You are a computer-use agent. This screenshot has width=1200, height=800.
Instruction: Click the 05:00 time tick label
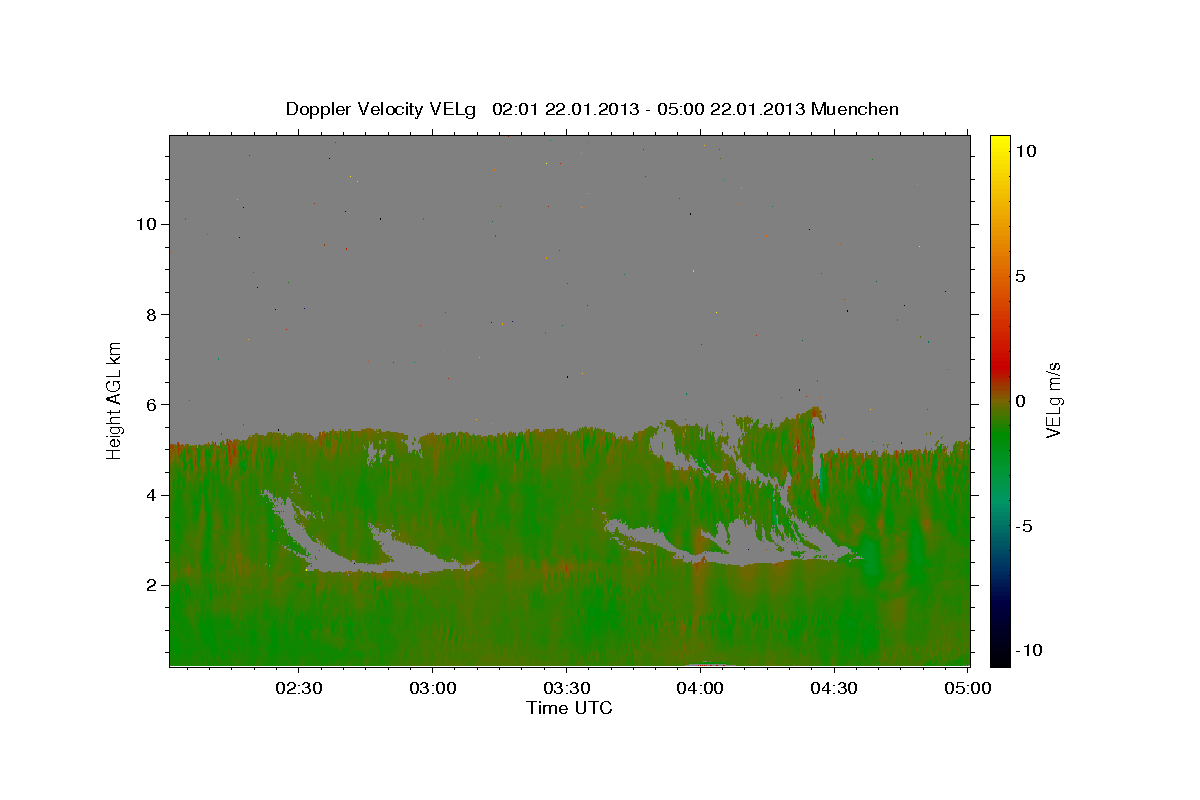pos(968,689)
